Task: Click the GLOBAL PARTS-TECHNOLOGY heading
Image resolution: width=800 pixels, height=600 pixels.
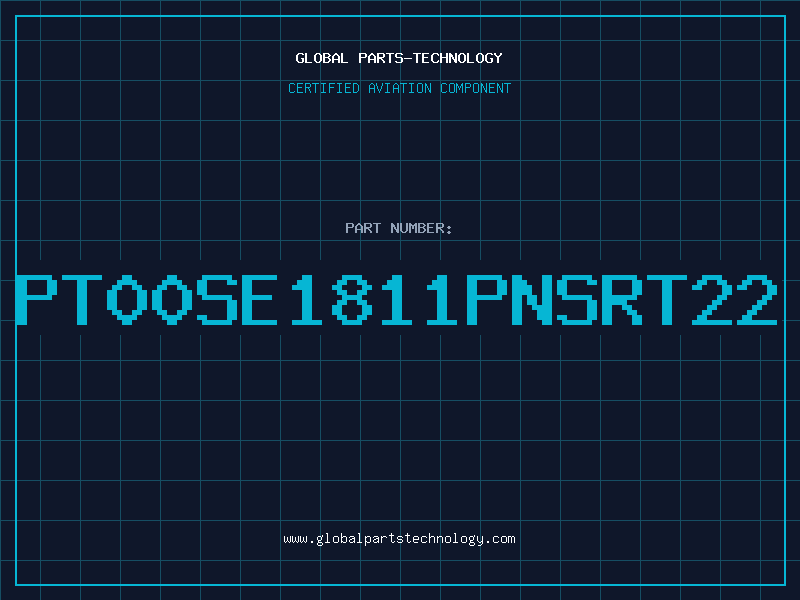Action: tap(399, 58)
